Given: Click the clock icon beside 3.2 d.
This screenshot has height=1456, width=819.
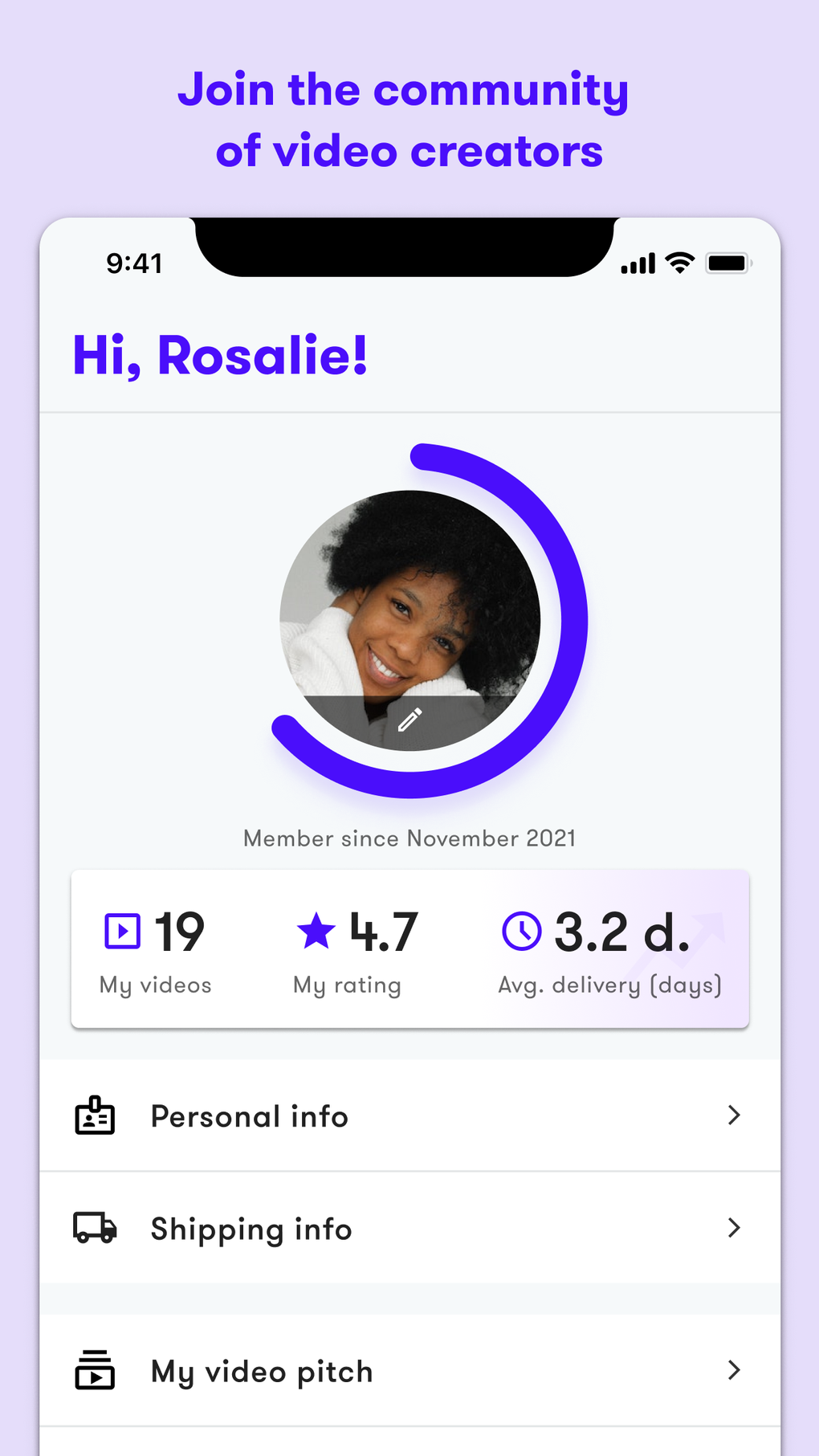Looking at the screenshot, I should [522, 932].
